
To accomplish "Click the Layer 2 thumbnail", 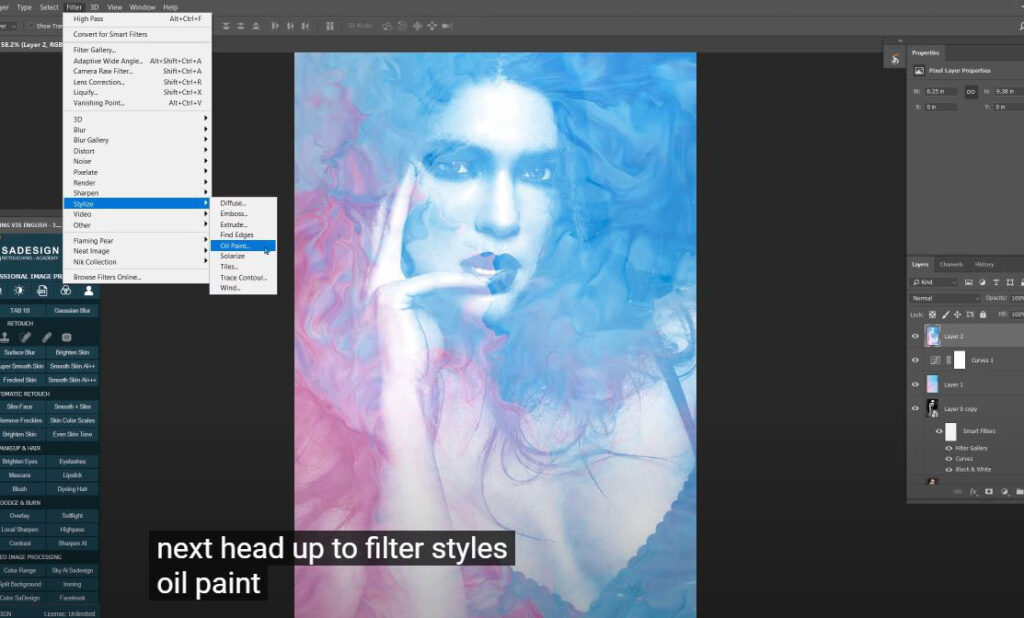I will tap(934, 337).
